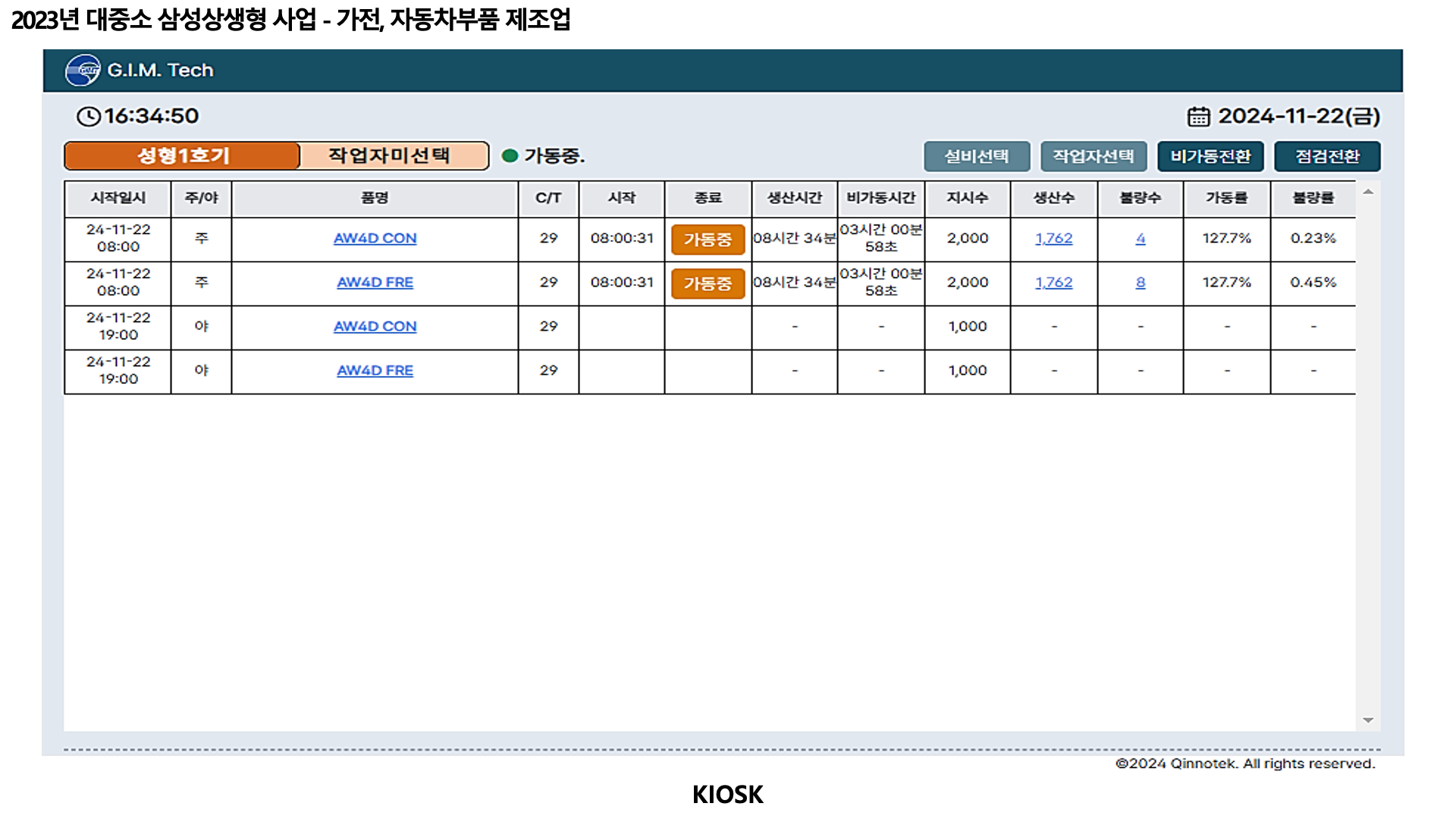Click the 가동중 button in the AW4D CON row
The image size is (1456, 819).
pyautogui.click(x=708, y=240)
